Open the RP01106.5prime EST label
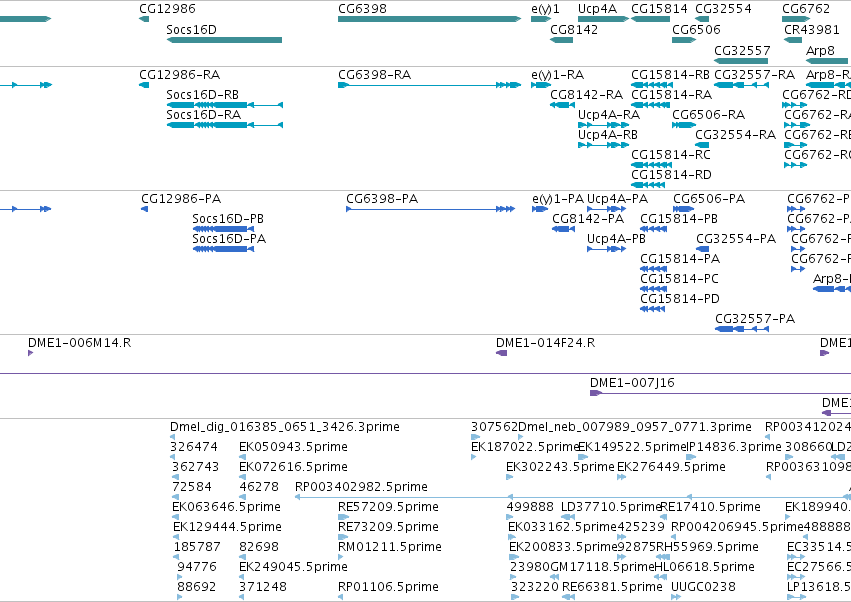 pyautogui.click(x=388, y=587)
